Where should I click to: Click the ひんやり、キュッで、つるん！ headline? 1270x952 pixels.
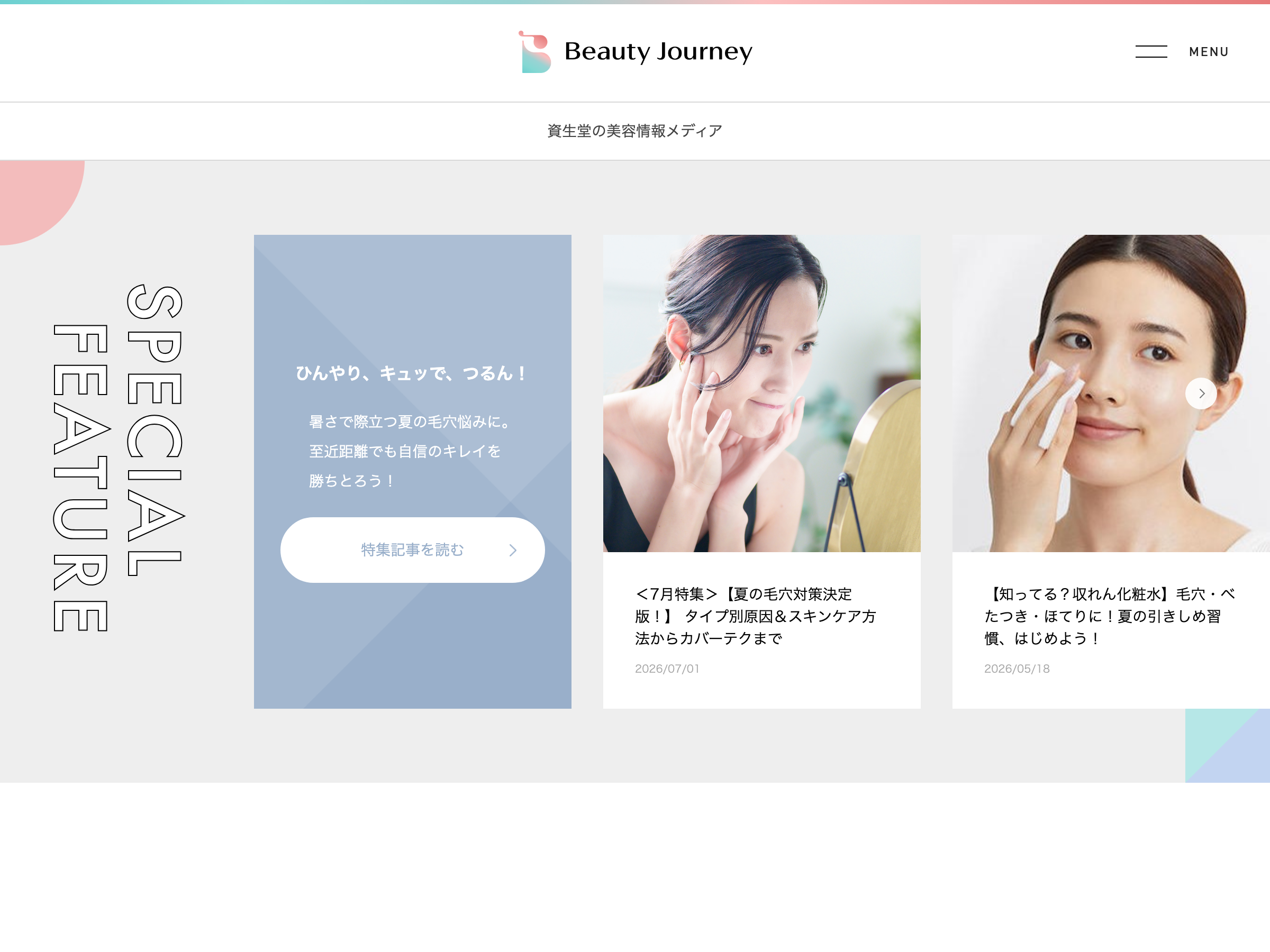[412, 373]
